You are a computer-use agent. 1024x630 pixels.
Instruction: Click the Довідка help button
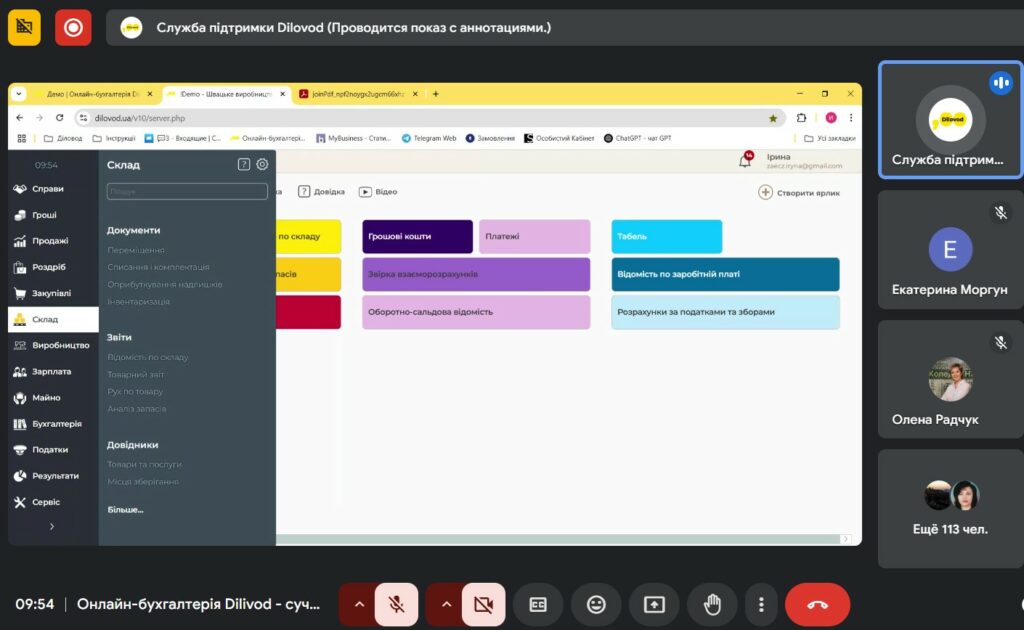click(x=321, y=192)
